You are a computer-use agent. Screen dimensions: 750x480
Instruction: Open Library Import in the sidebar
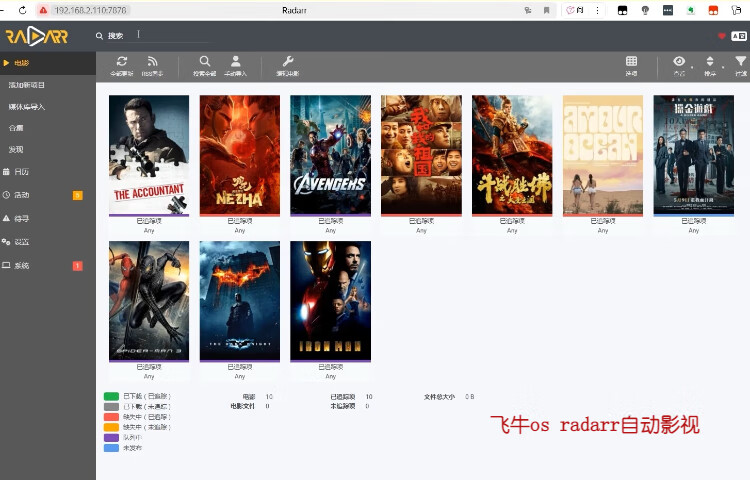tap(27, 107)
